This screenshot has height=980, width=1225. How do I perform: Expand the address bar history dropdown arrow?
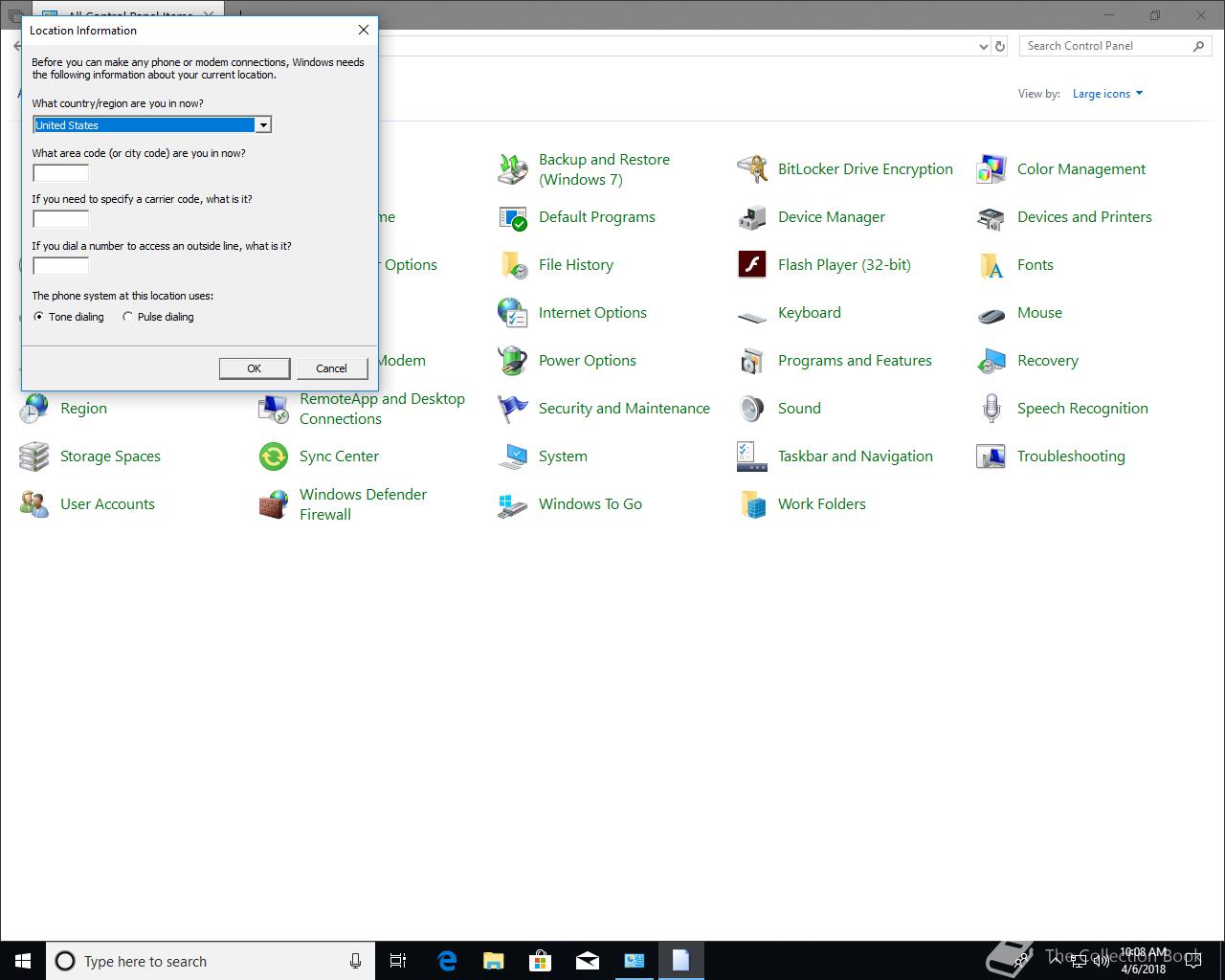[983, 46]
